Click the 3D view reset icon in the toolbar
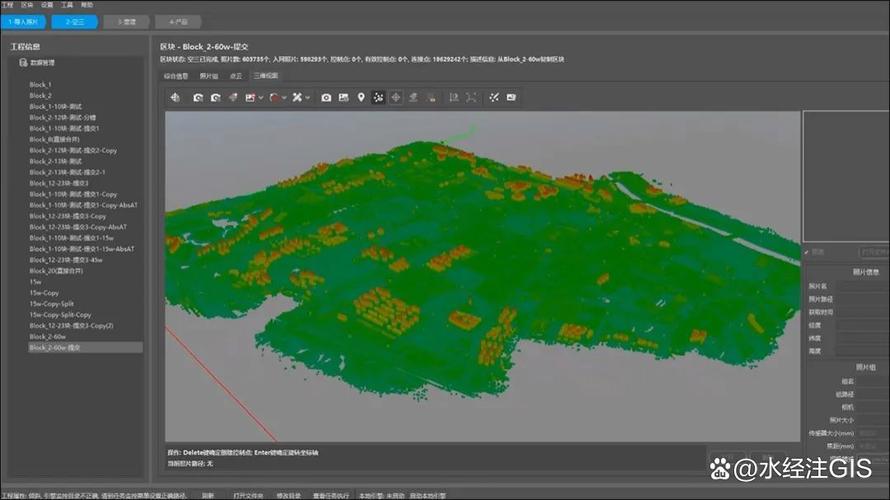 pos(175,97)
